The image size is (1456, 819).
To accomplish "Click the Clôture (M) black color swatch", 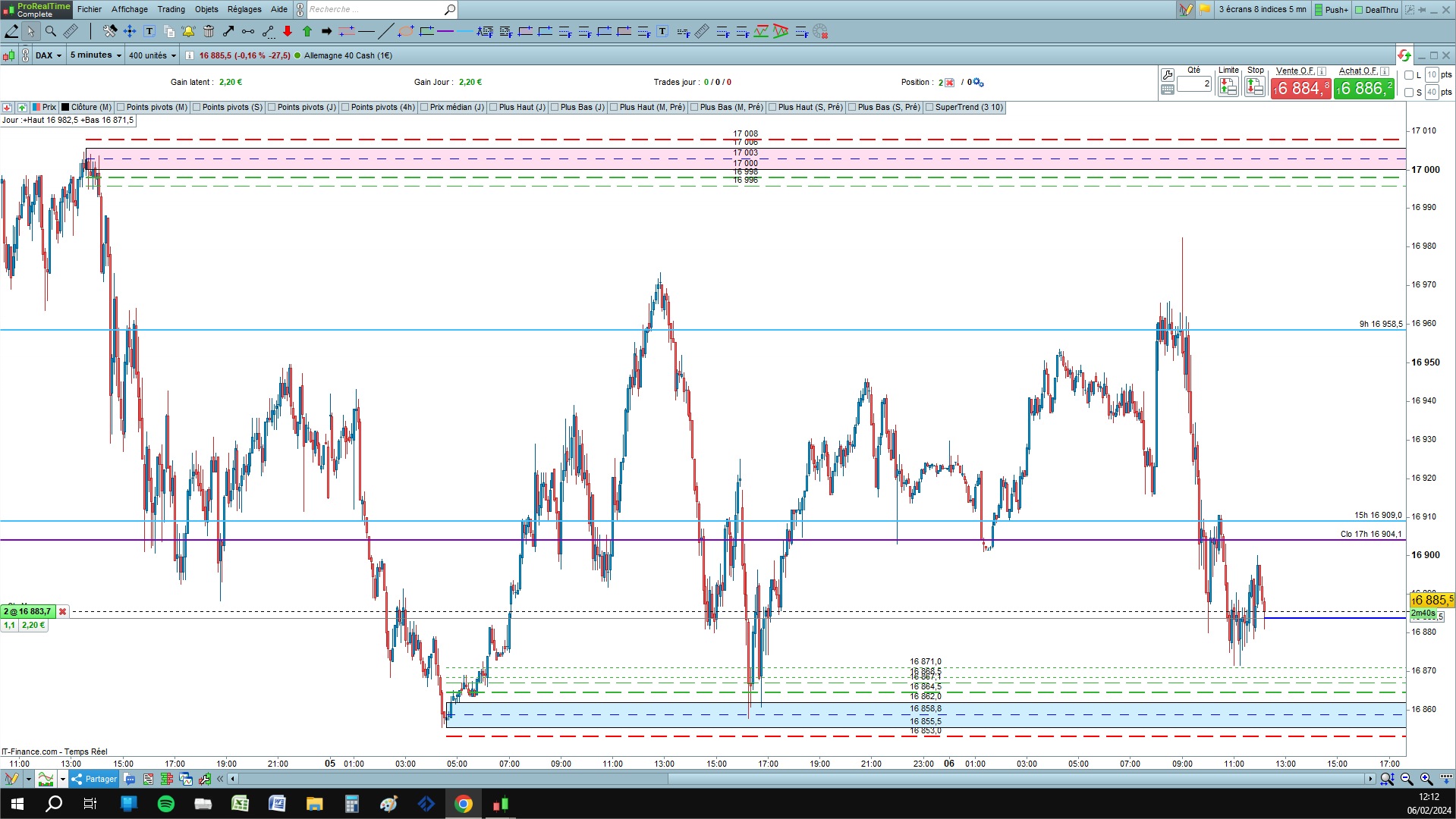I will coord(65,108).
